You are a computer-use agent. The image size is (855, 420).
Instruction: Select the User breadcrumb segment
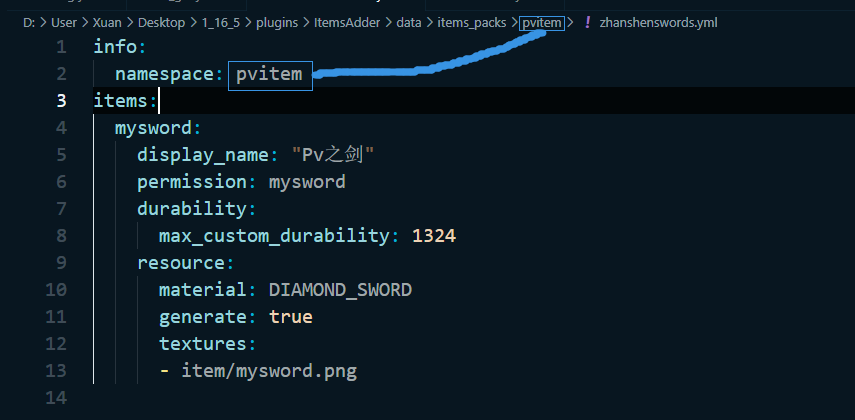tap(63, 22)
